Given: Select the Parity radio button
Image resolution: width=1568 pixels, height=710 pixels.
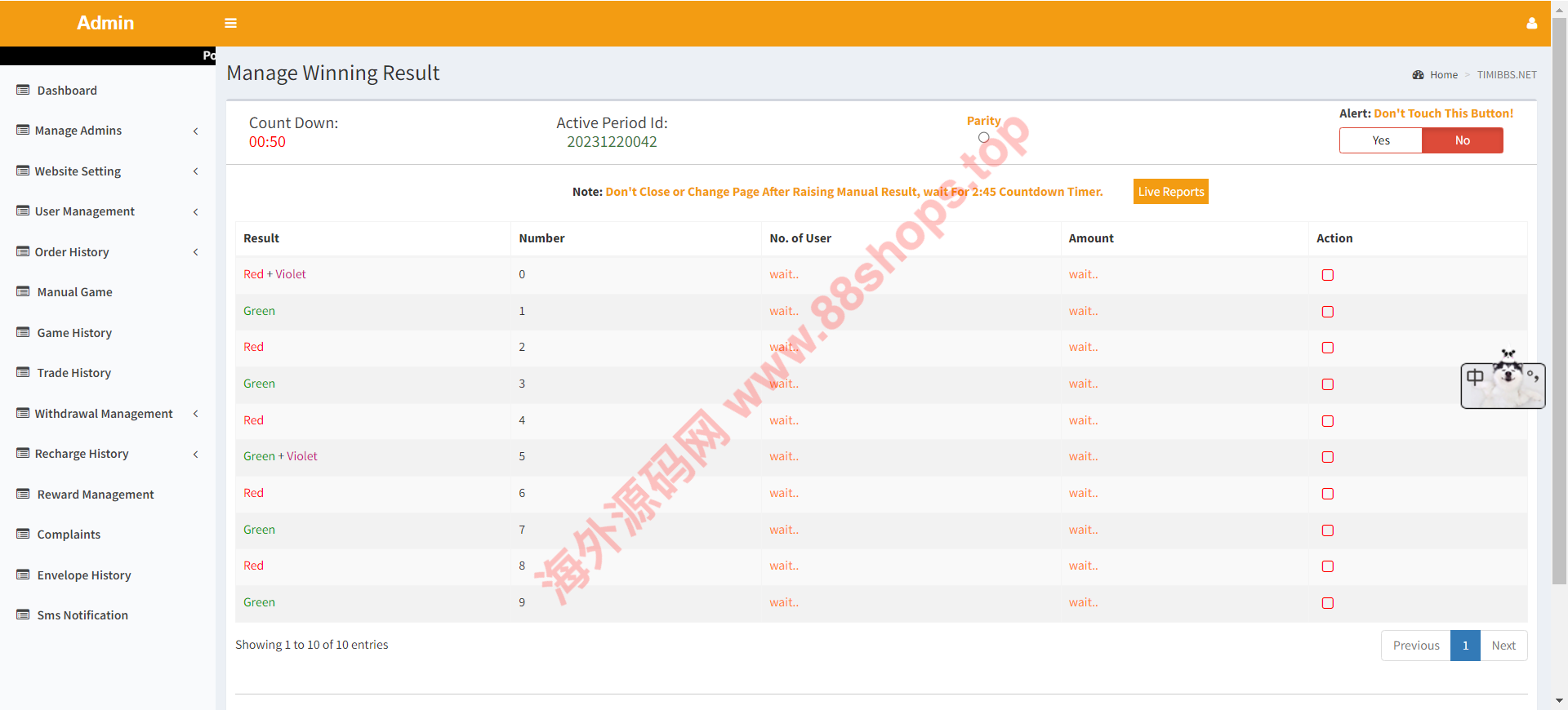Looking at the screenshot, I should (x=983, y=138).
